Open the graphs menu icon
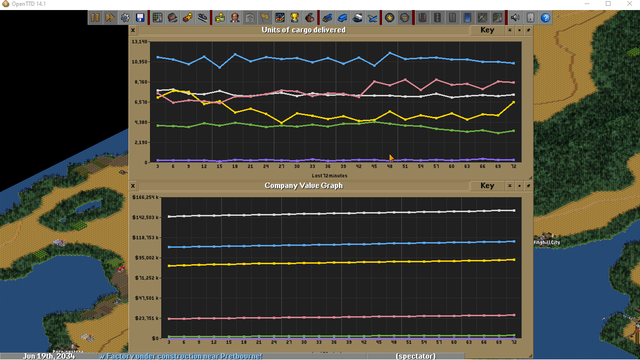This screenshot has width=640, height=360. pos(280,18)
